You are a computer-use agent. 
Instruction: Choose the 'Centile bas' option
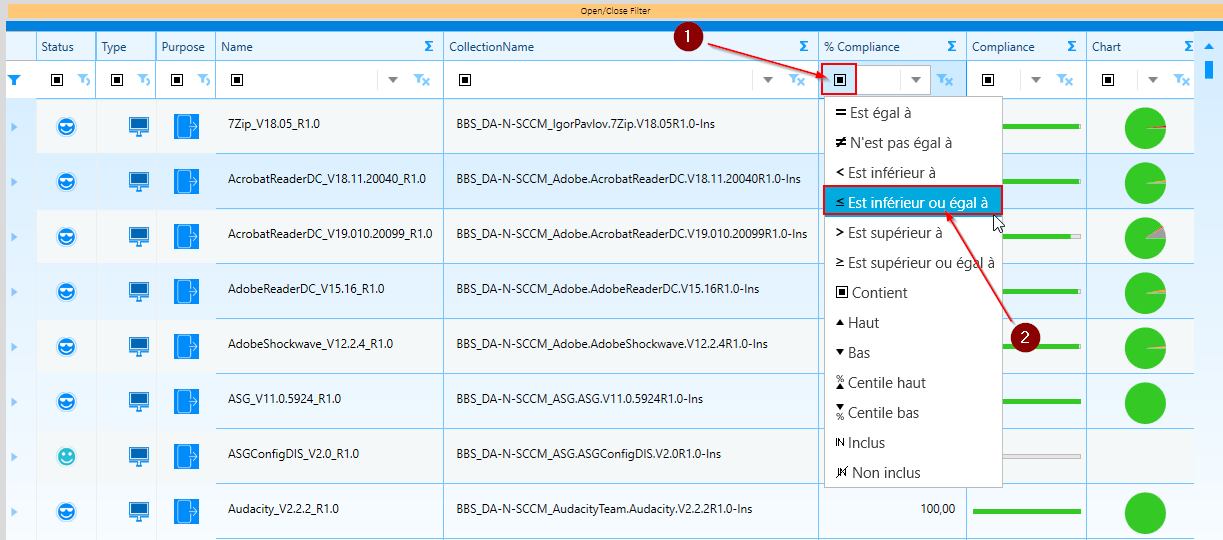pyautogui.click(x=913, y=413)
